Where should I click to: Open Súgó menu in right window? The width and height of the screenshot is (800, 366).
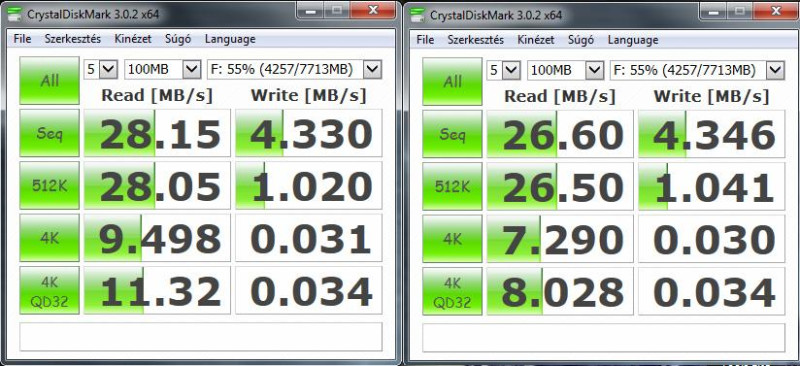(581, 40)
